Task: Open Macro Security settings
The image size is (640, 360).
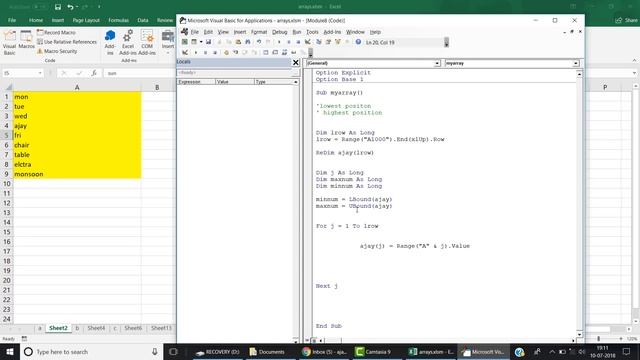Action: pyautogui.click(x=57, y=51)
